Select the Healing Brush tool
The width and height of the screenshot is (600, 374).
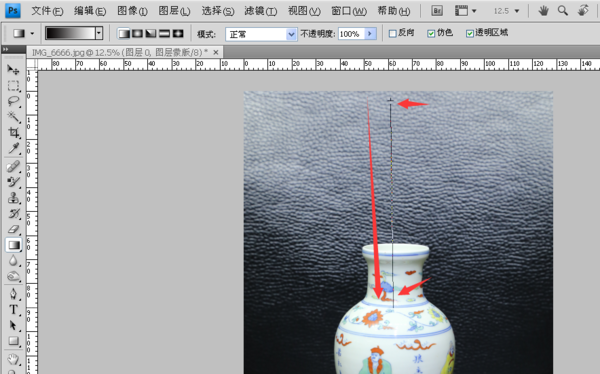coord(13,166)
